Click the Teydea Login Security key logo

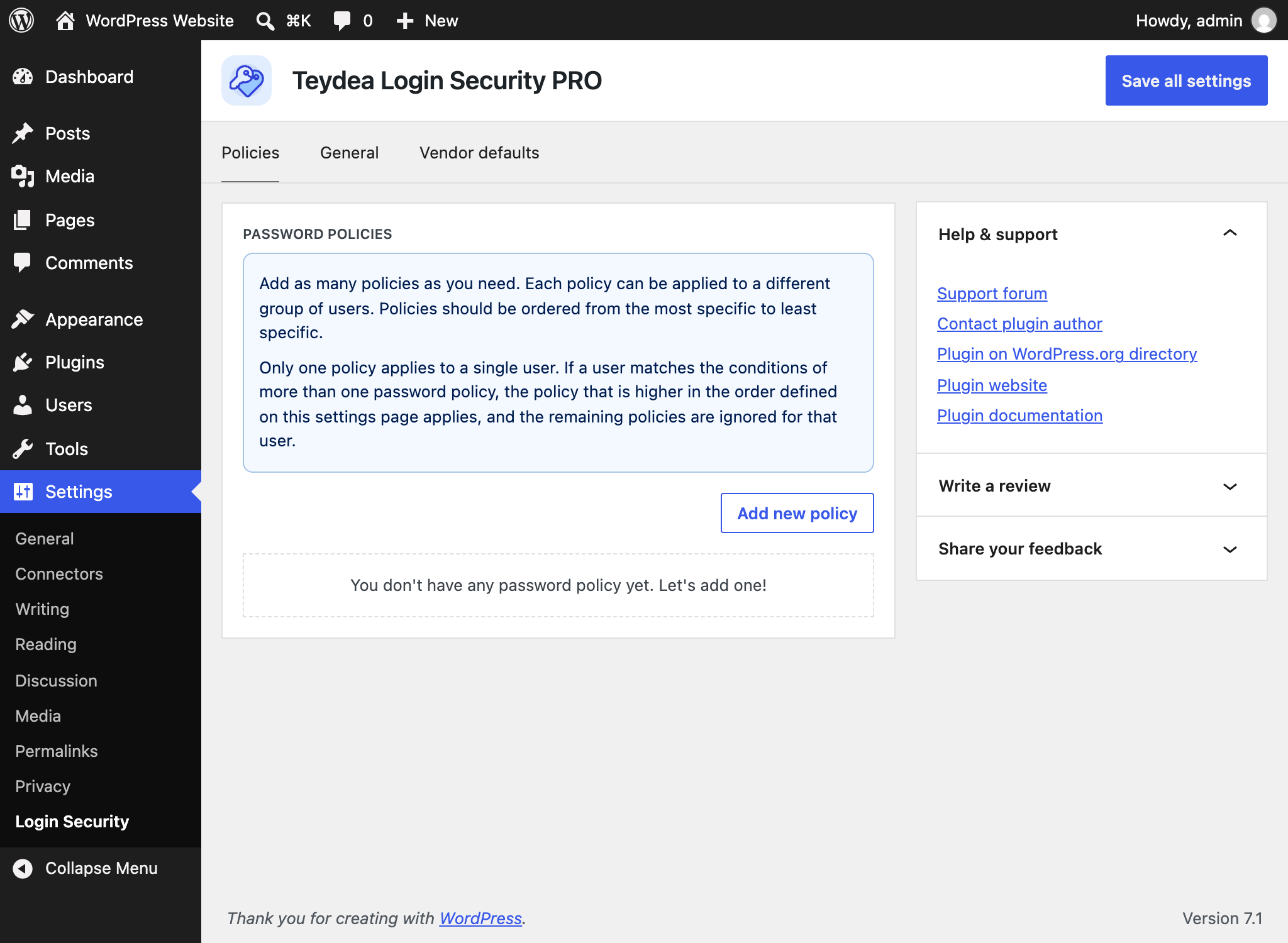coord(247,80)
